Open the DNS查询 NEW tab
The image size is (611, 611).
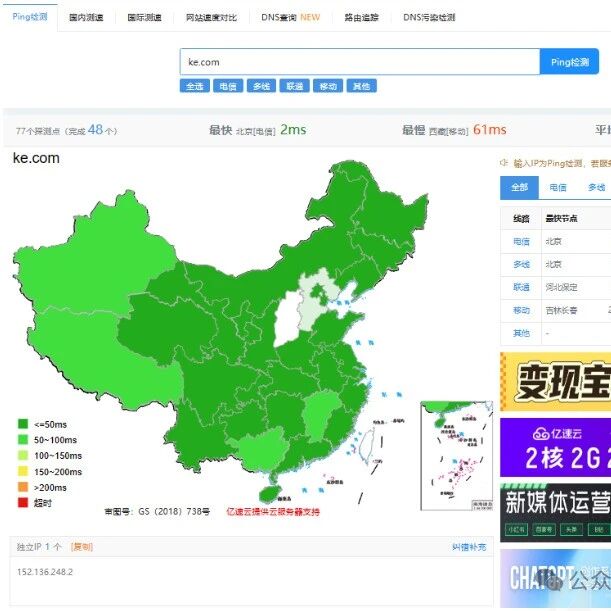(291, 18)
